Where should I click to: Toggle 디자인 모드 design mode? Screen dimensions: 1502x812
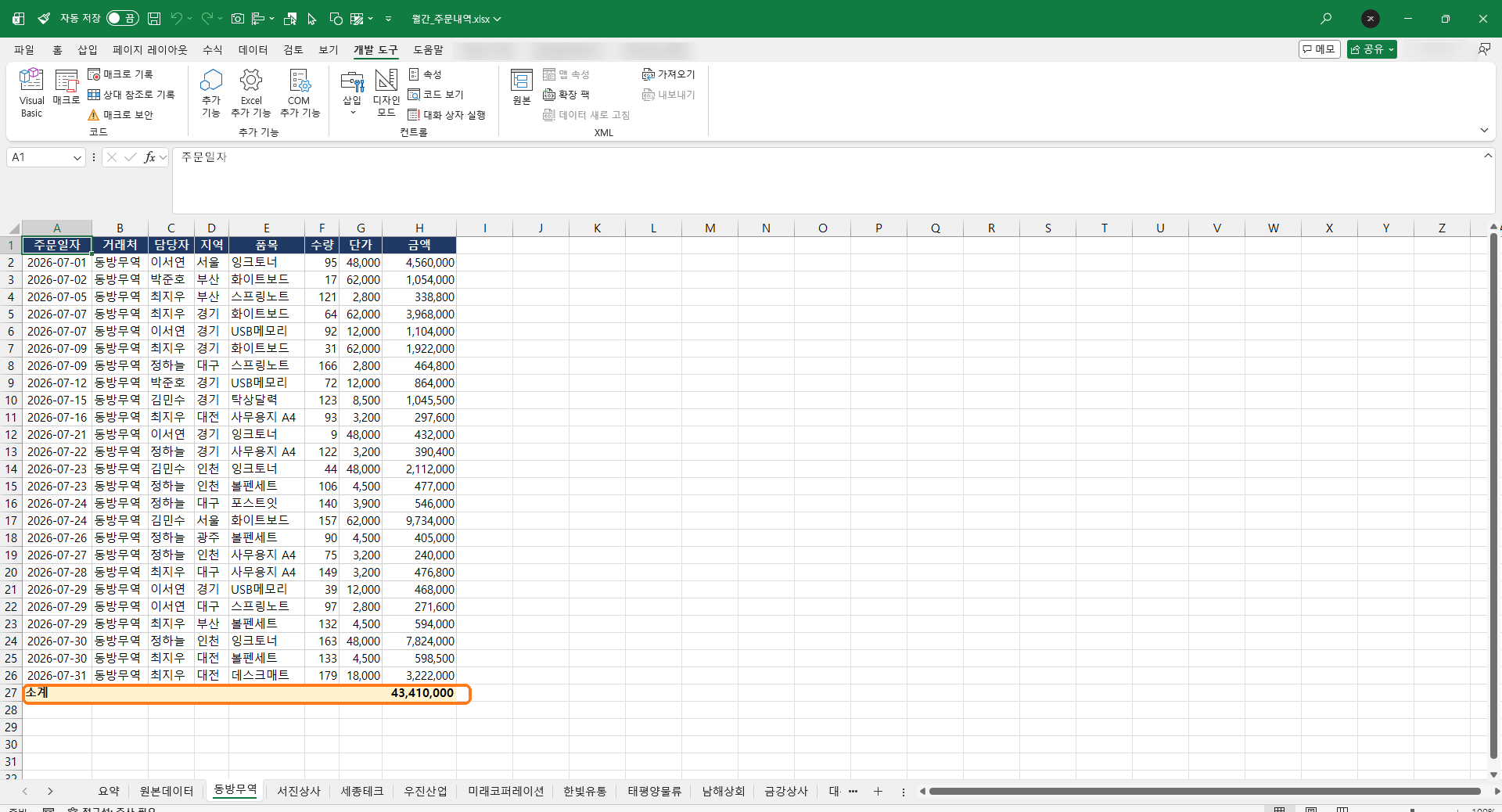386,92
